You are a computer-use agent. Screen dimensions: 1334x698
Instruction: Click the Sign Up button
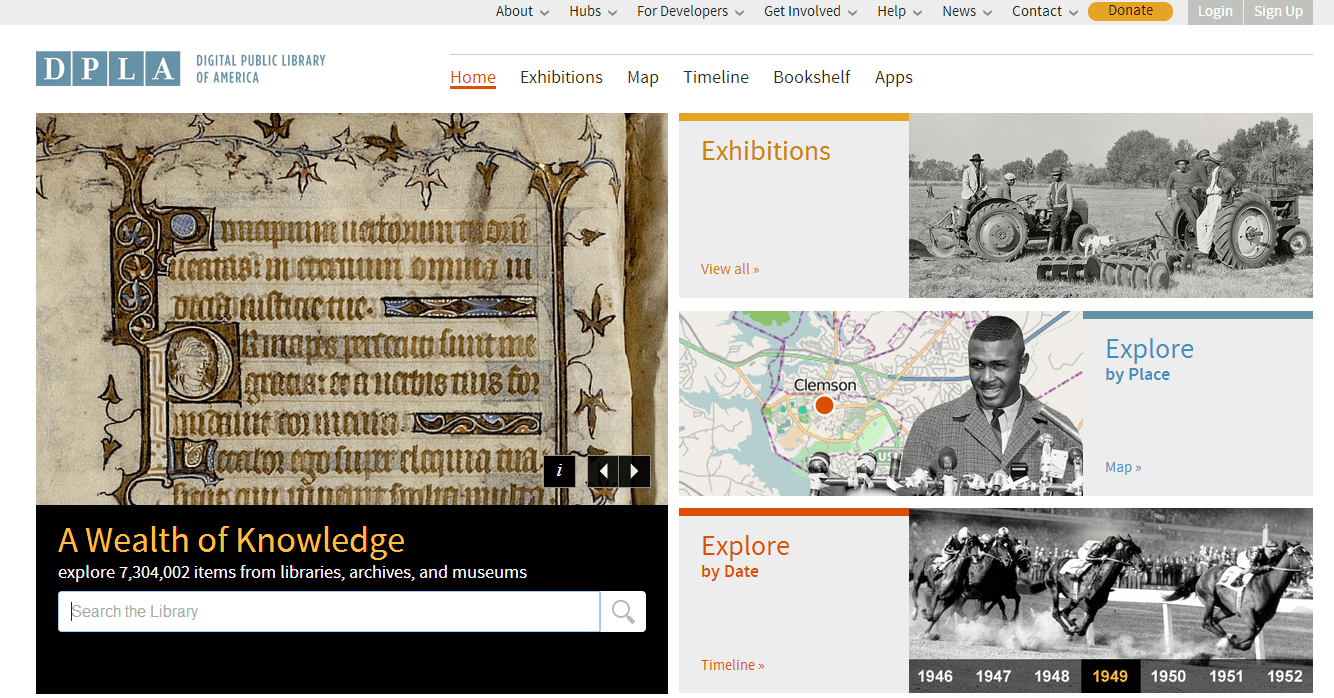pos(1278,12)
